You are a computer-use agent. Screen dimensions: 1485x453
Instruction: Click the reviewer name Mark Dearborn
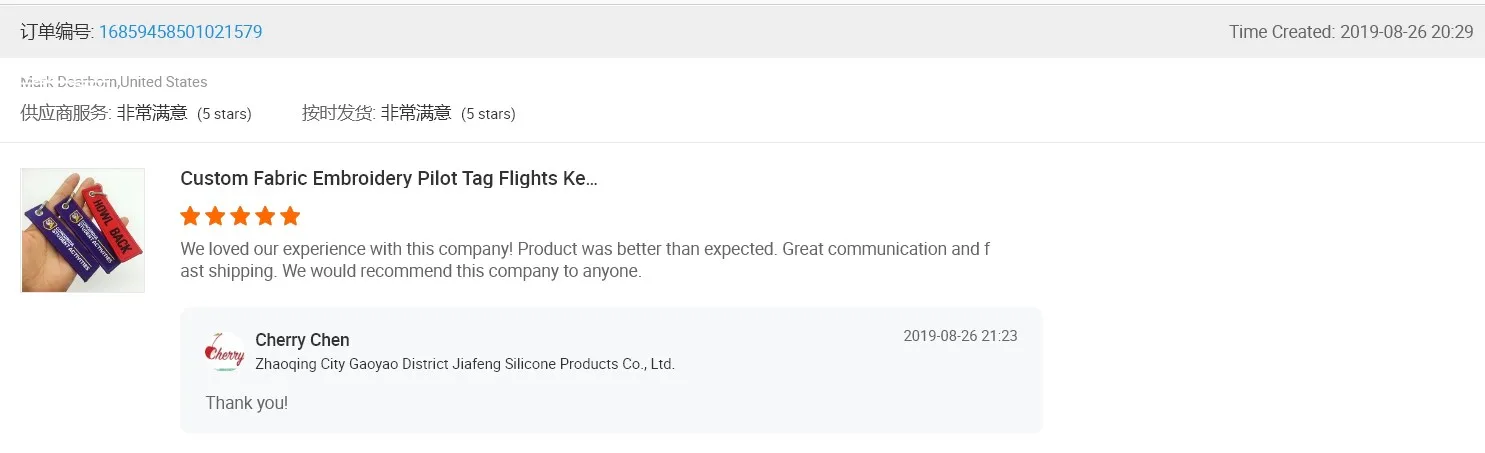point(68,82)
